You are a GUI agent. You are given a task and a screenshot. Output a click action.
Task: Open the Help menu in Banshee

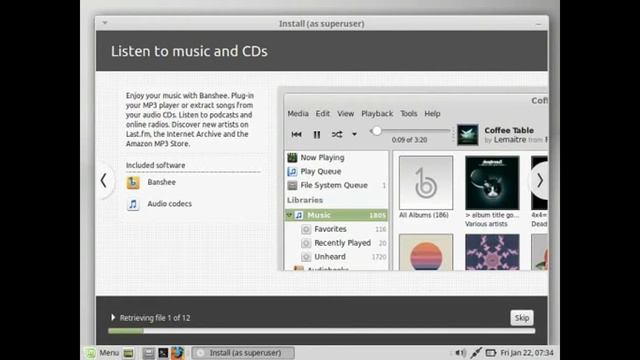click(x=432, y=113)
